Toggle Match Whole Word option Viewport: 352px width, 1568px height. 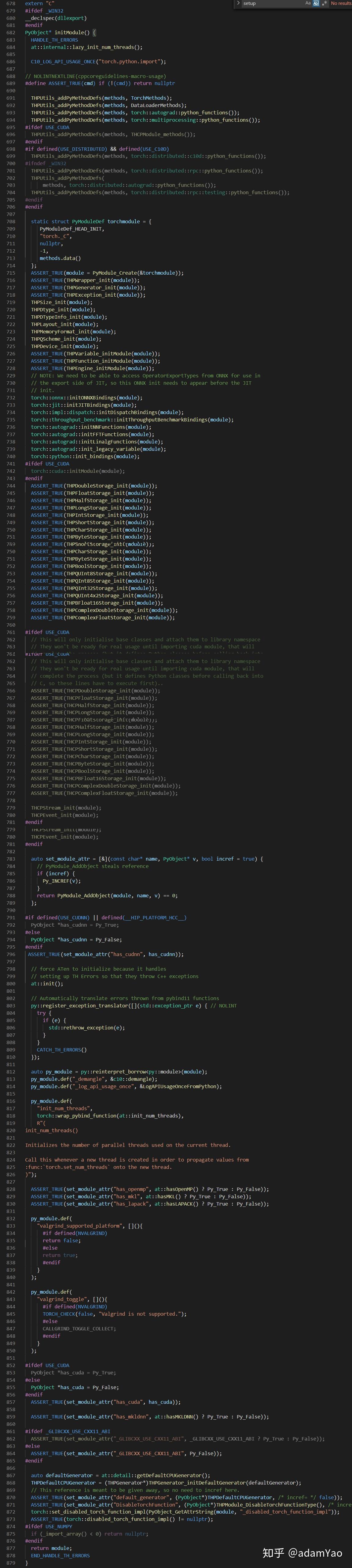316,3
